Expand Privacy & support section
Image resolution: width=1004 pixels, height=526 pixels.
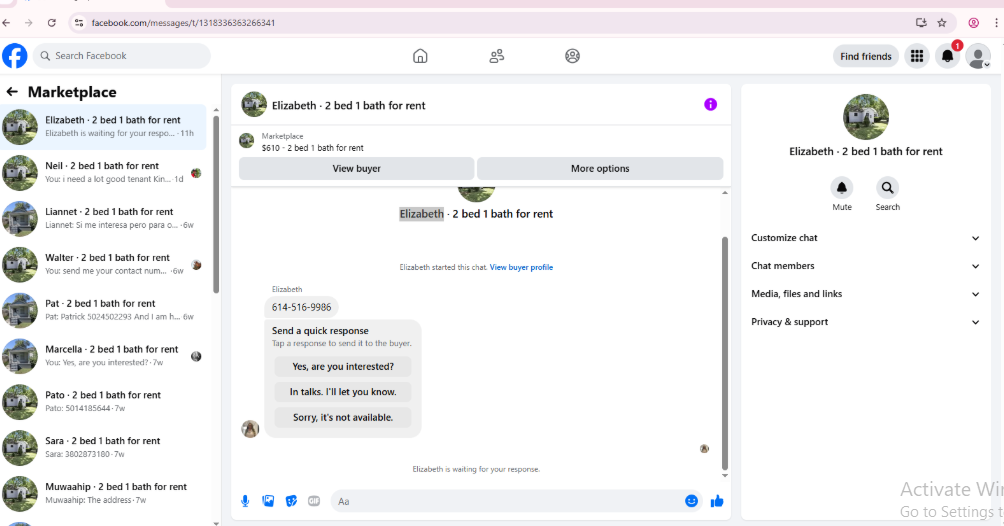pyautogui.click(x=866, y=322)
